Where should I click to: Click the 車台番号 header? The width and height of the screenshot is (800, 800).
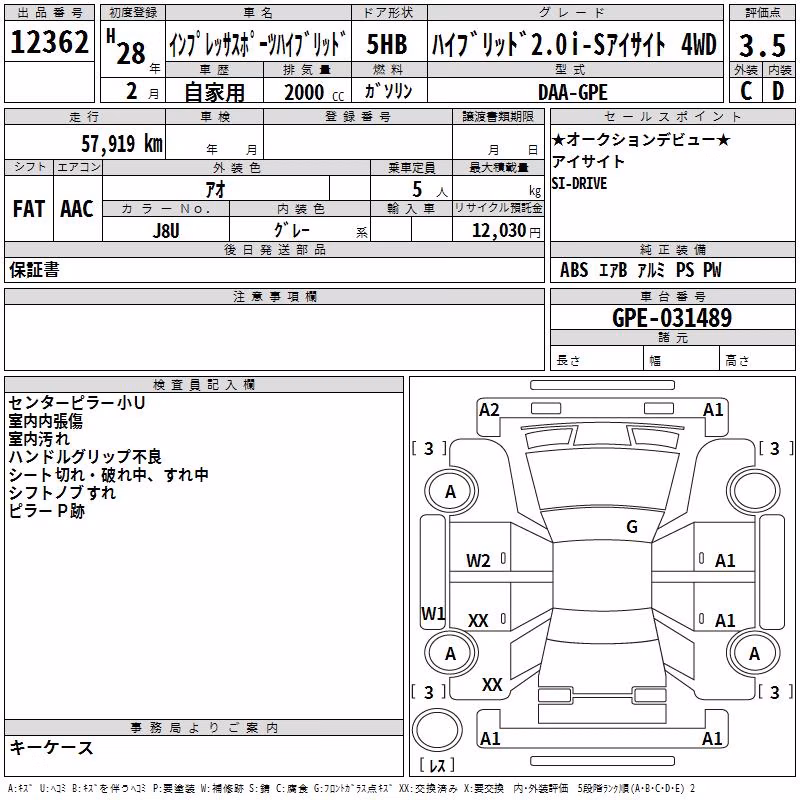pyautogui.click(x=673, y=296)
